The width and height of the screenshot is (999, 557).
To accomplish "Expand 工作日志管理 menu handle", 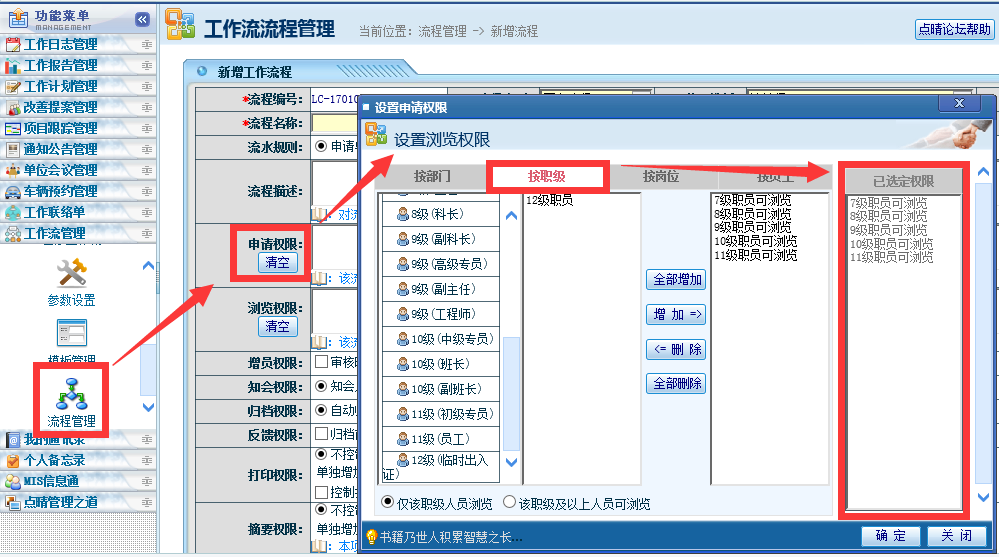I will pos(147,45).
